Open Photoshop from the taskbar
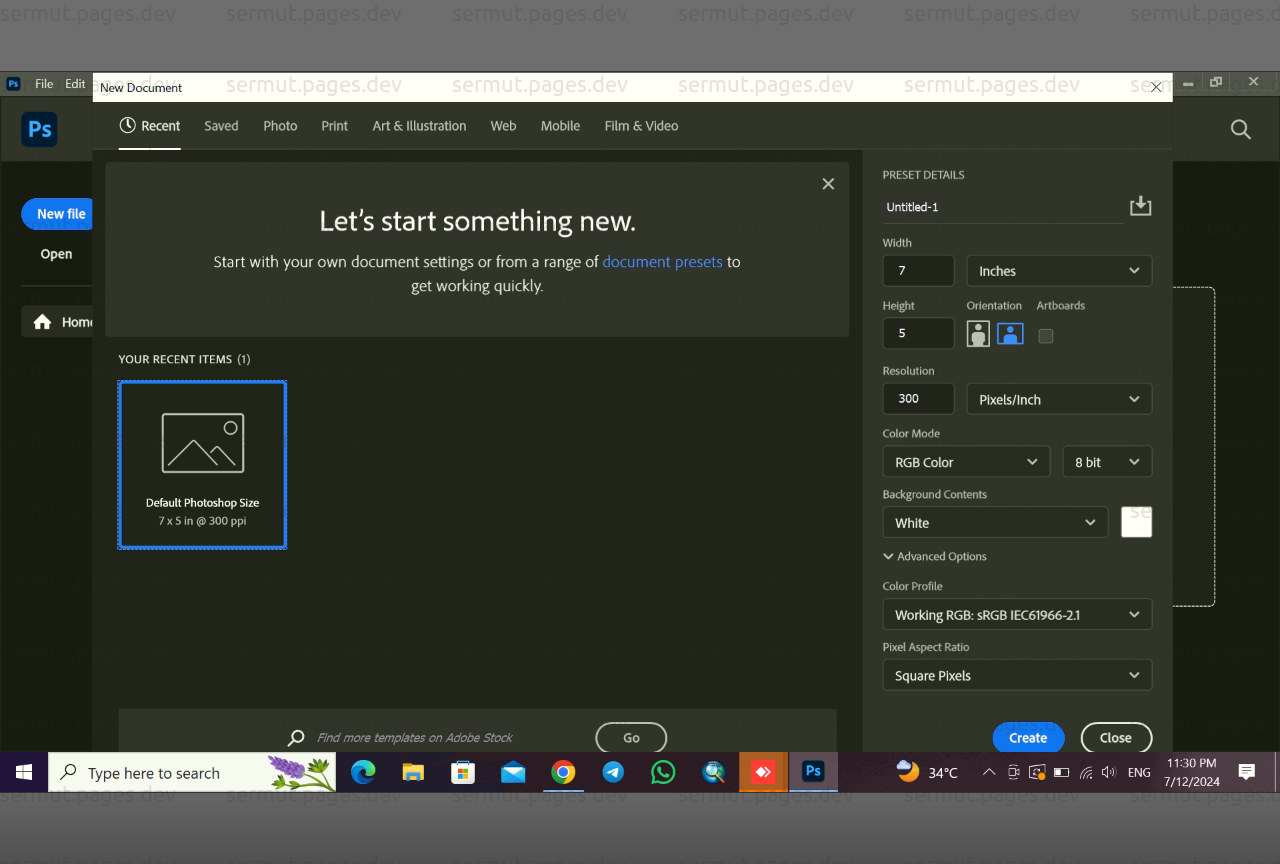 tap(813, 772)
